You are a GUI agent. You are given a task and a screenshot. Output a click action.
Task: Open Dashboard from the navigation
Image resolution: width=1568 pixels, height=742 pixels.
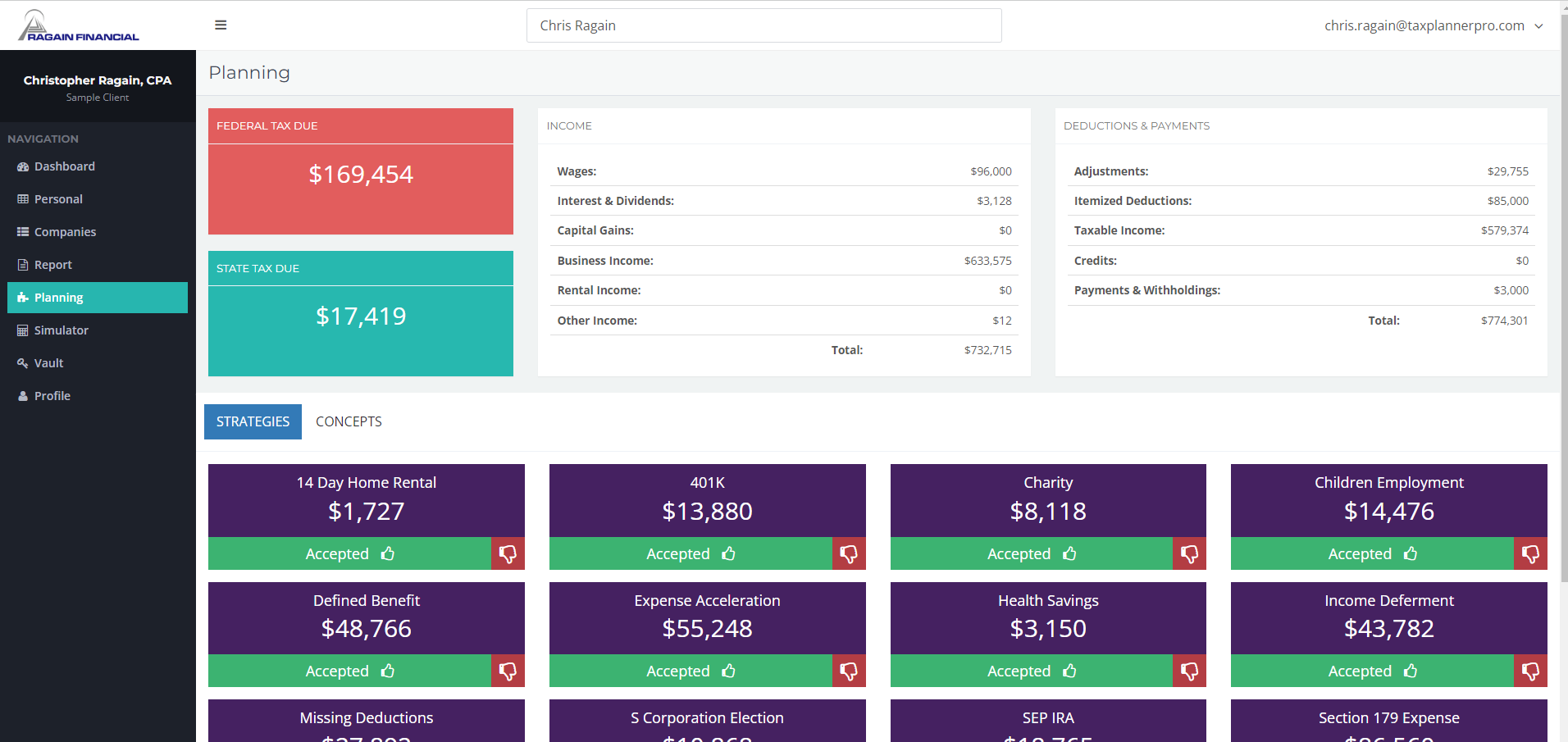click(98, 166)
